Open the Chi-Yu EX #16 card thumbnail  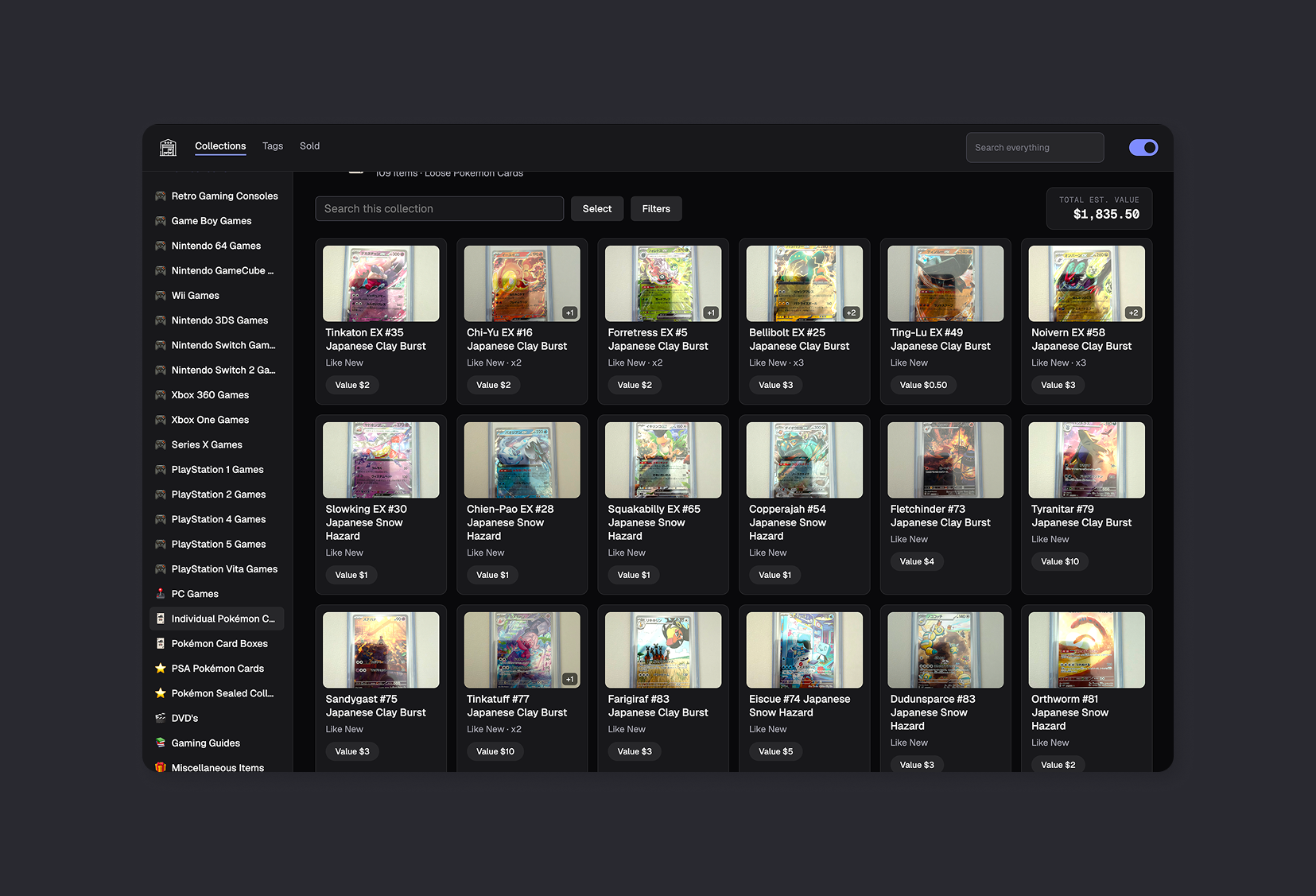(522, 284)
